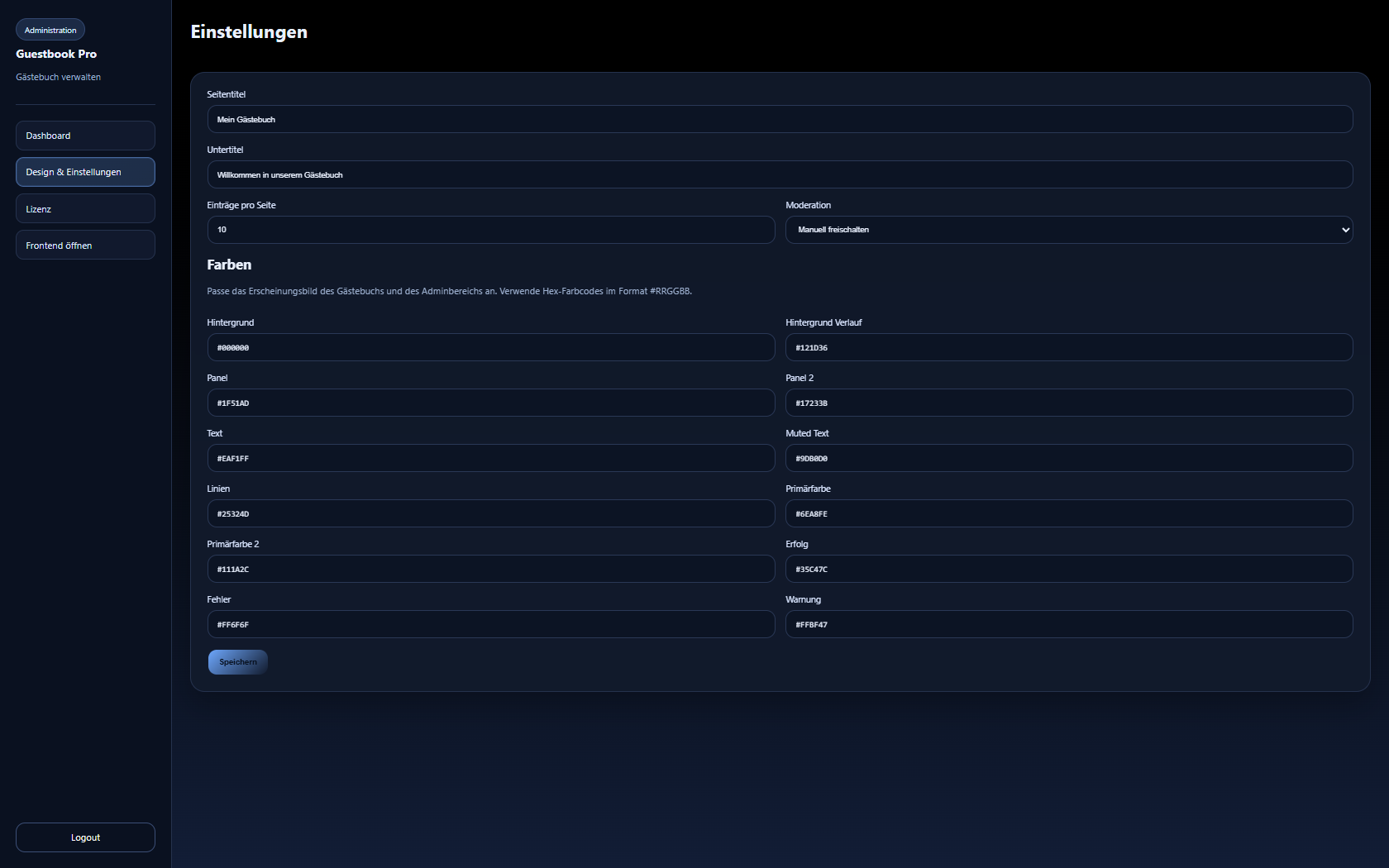Click the Einträge pro Seite field

point(490,230)
